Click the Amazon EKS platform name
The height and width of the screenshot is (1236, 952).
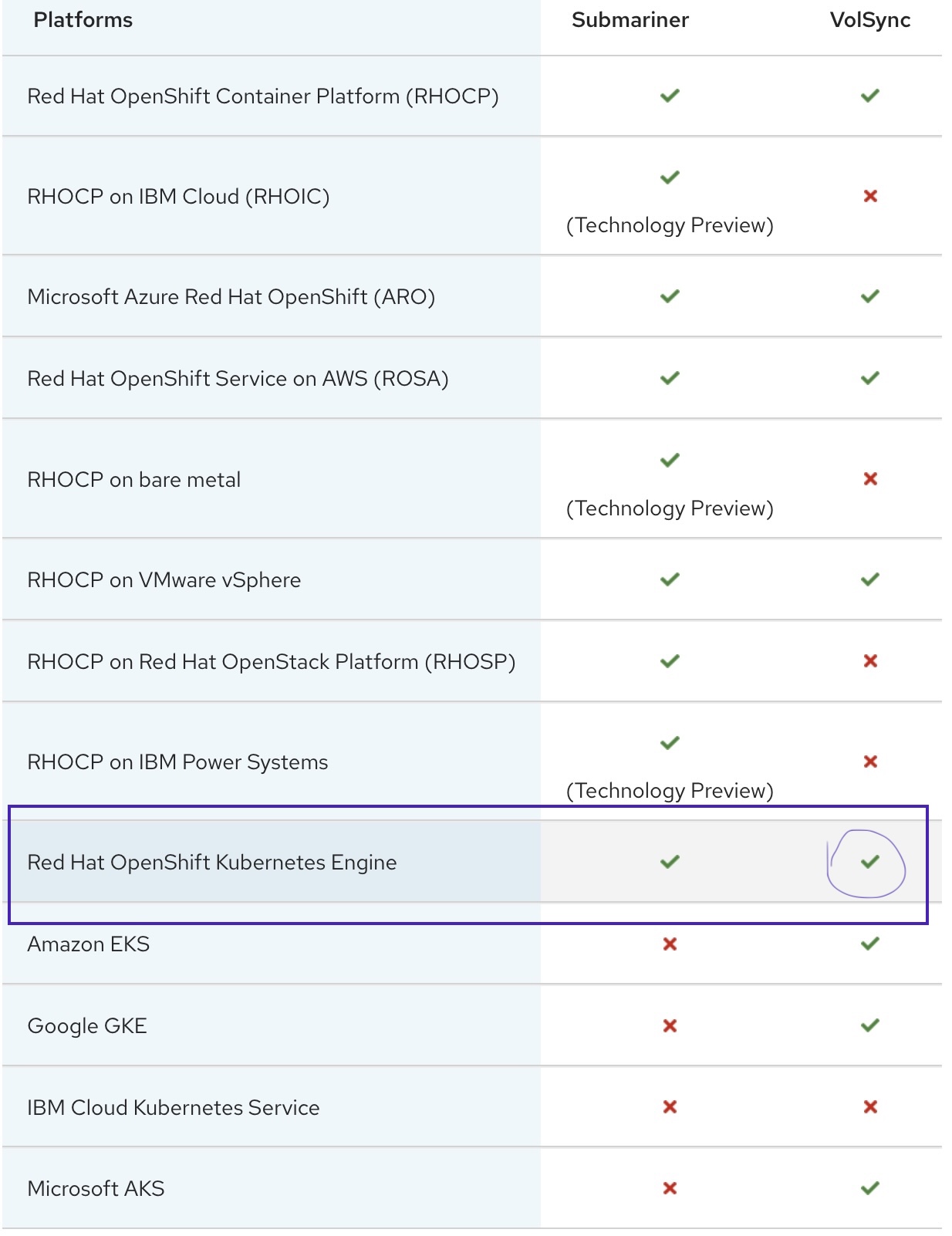pos(89,944)
